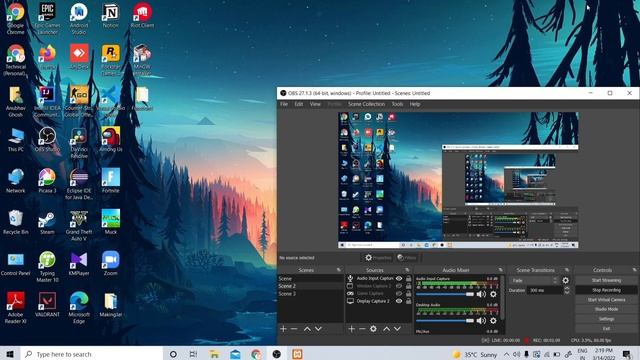Select Scene 2 in the Scenes list

[311, 286]
